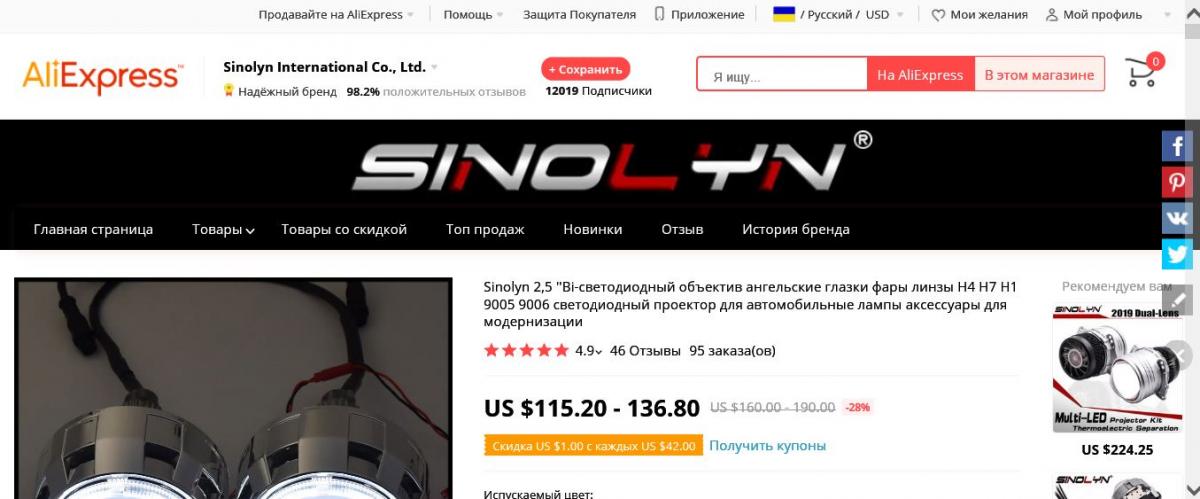Viewport: 1200px width, 499px height.
Task: Share on Facebook icon
Action: 1177,146
